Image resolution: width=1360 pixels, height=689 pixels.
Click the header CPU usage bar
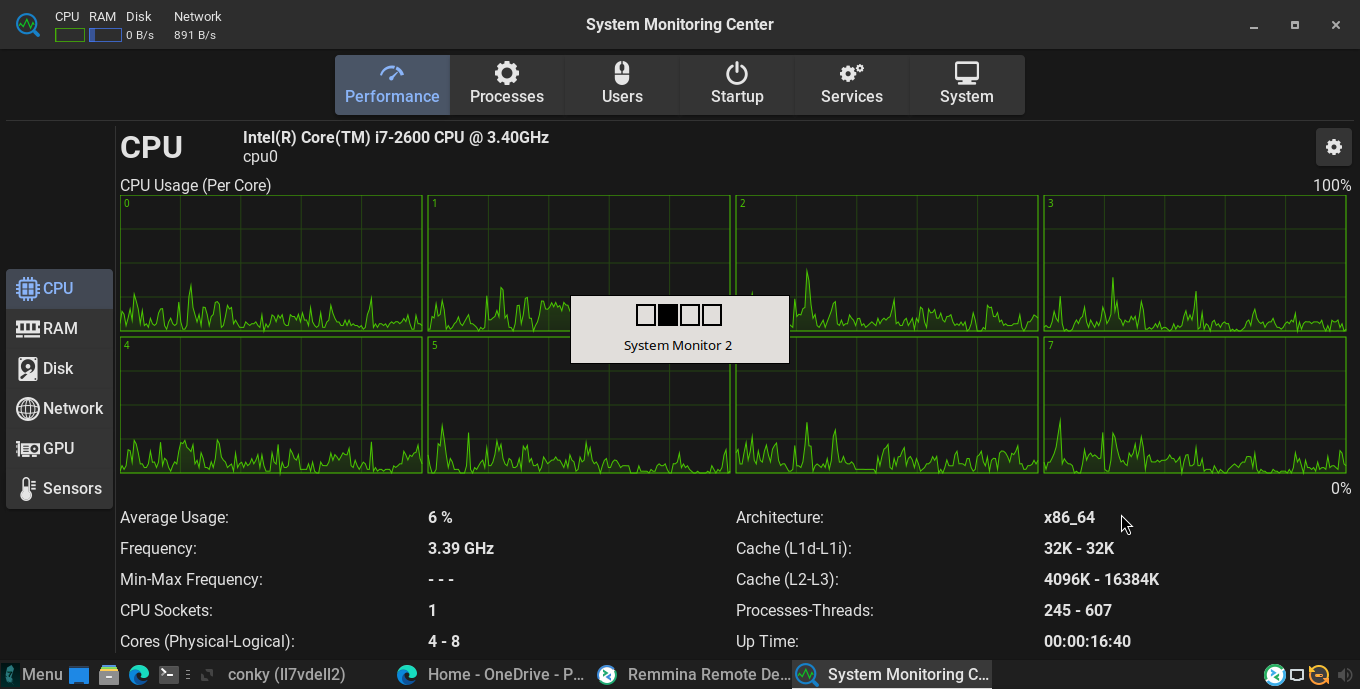tap(70, 35)
